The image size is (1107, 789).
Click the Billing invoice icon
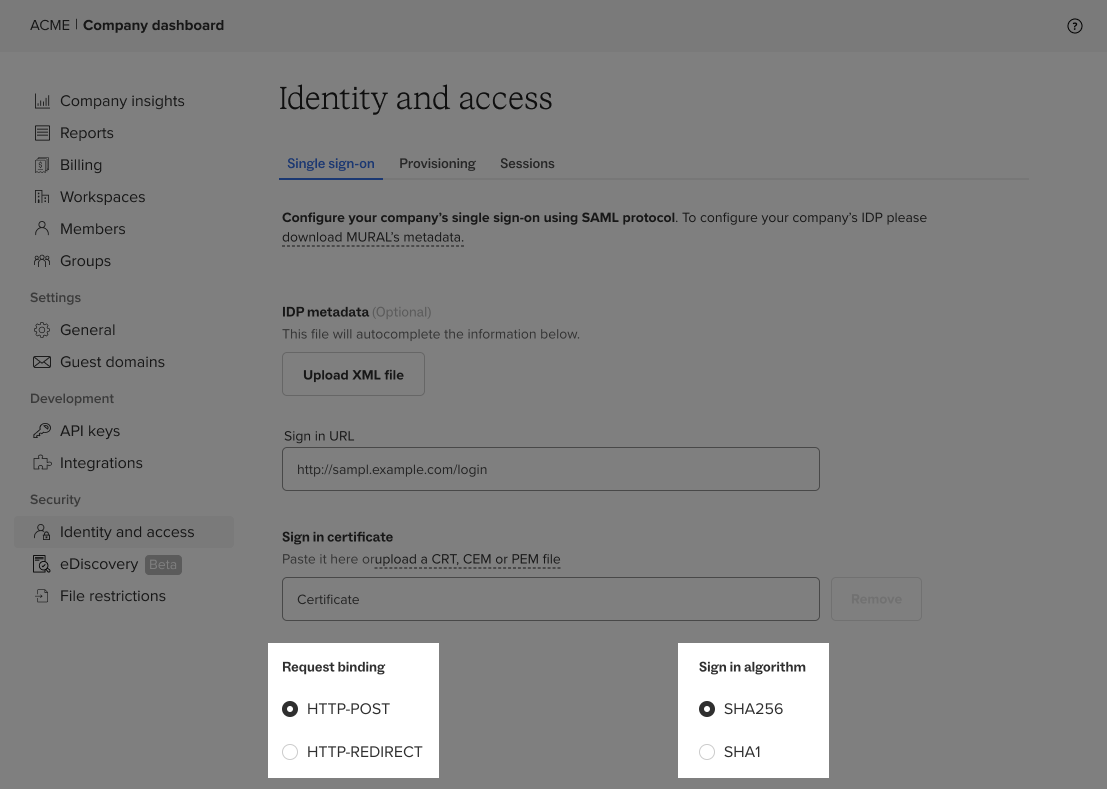(42, 165)
